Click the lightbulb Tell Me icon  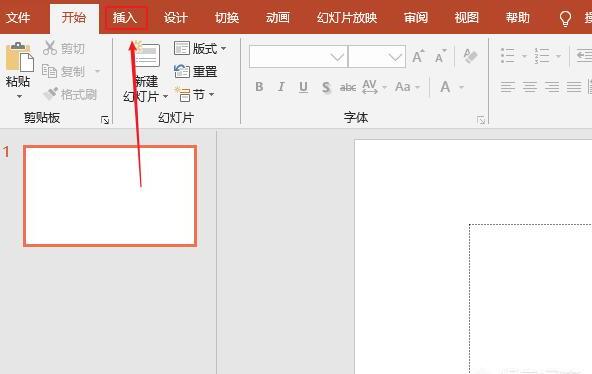pos(565,18)
